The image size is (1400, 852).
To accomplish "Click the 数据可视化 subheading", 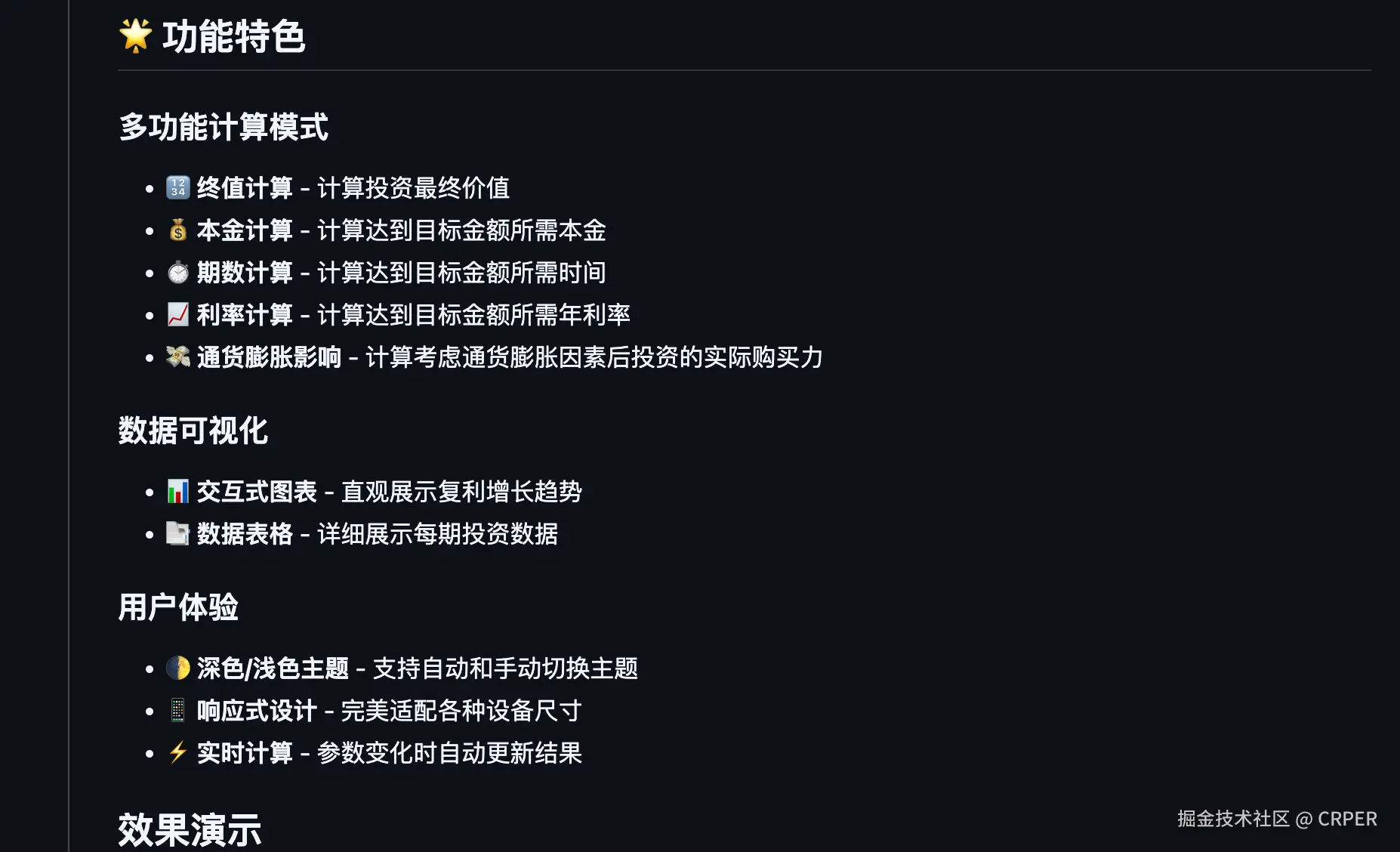I will click(x=193, y=431).
